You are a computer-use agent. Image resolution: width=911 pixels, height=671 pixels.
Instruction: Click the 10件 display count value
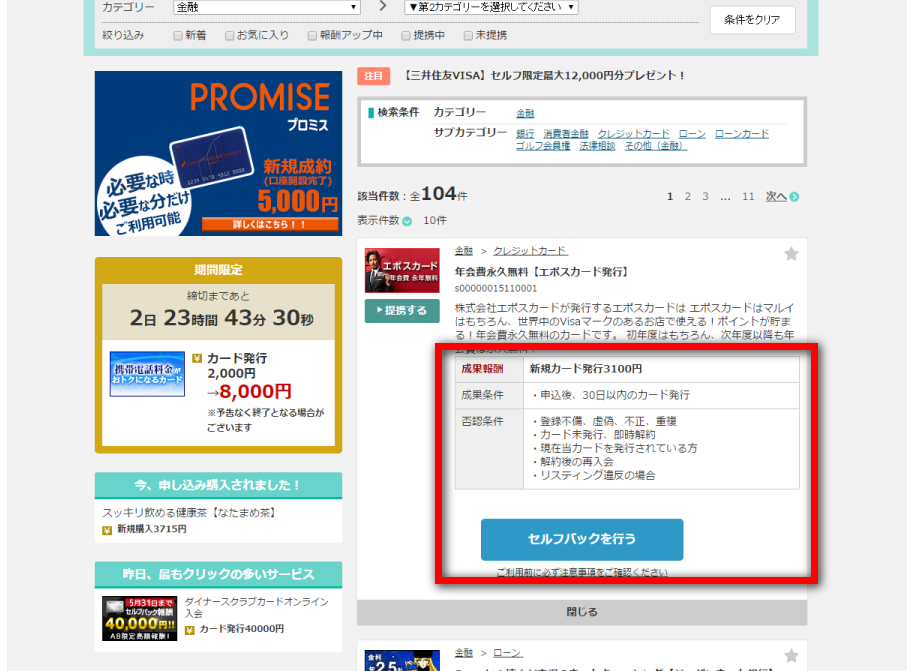(x=435, y=221)
